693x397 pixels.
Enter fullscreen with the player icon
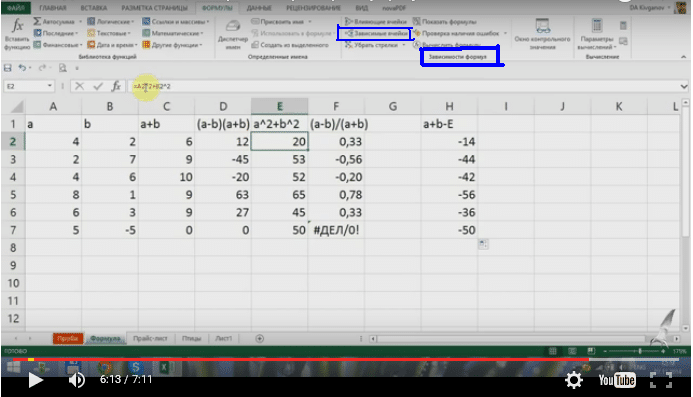(661, 380)
